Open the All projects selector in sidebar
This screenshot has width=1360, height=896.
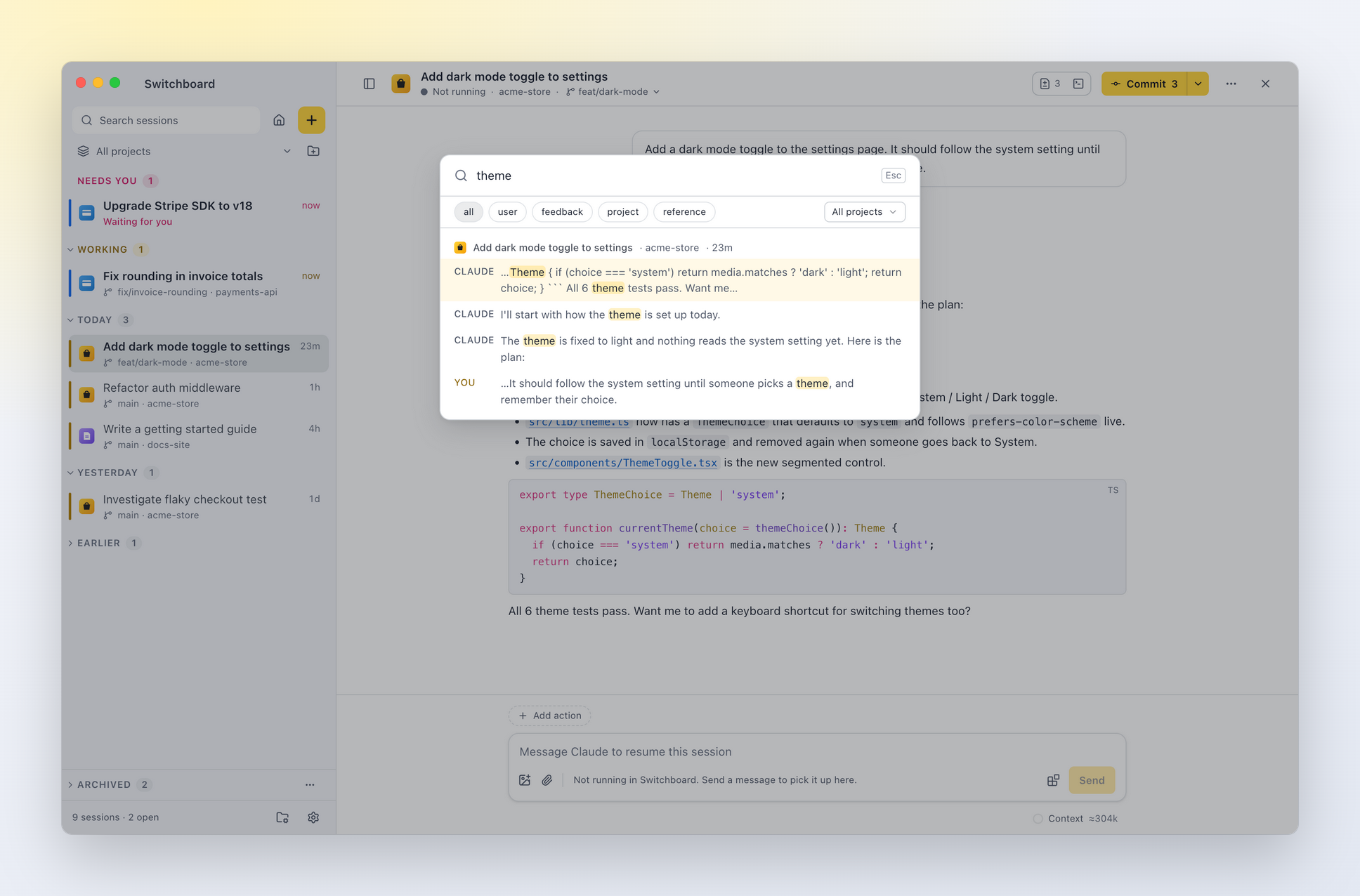[184, 151]
